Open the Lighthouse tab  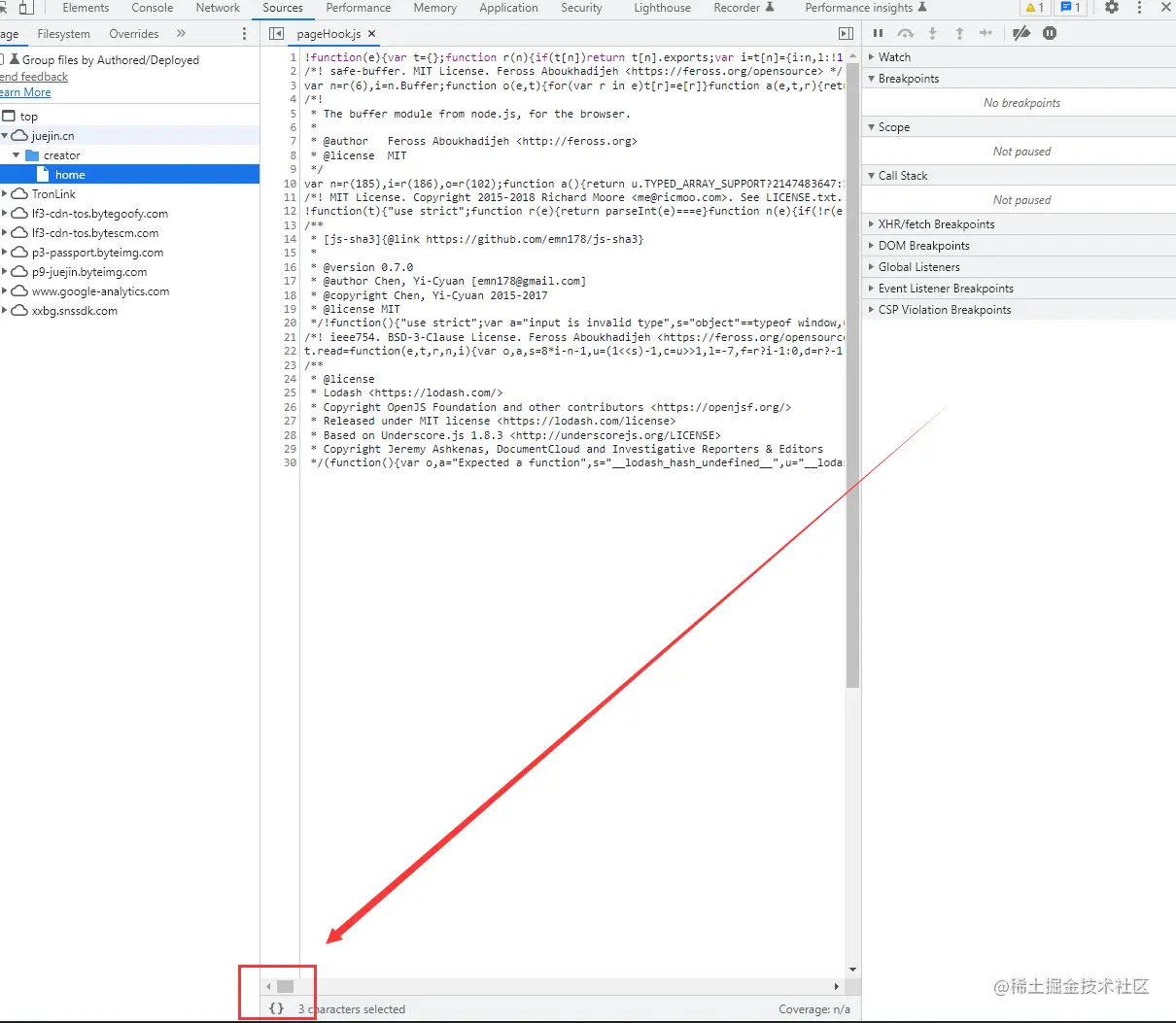pos(662,8)
